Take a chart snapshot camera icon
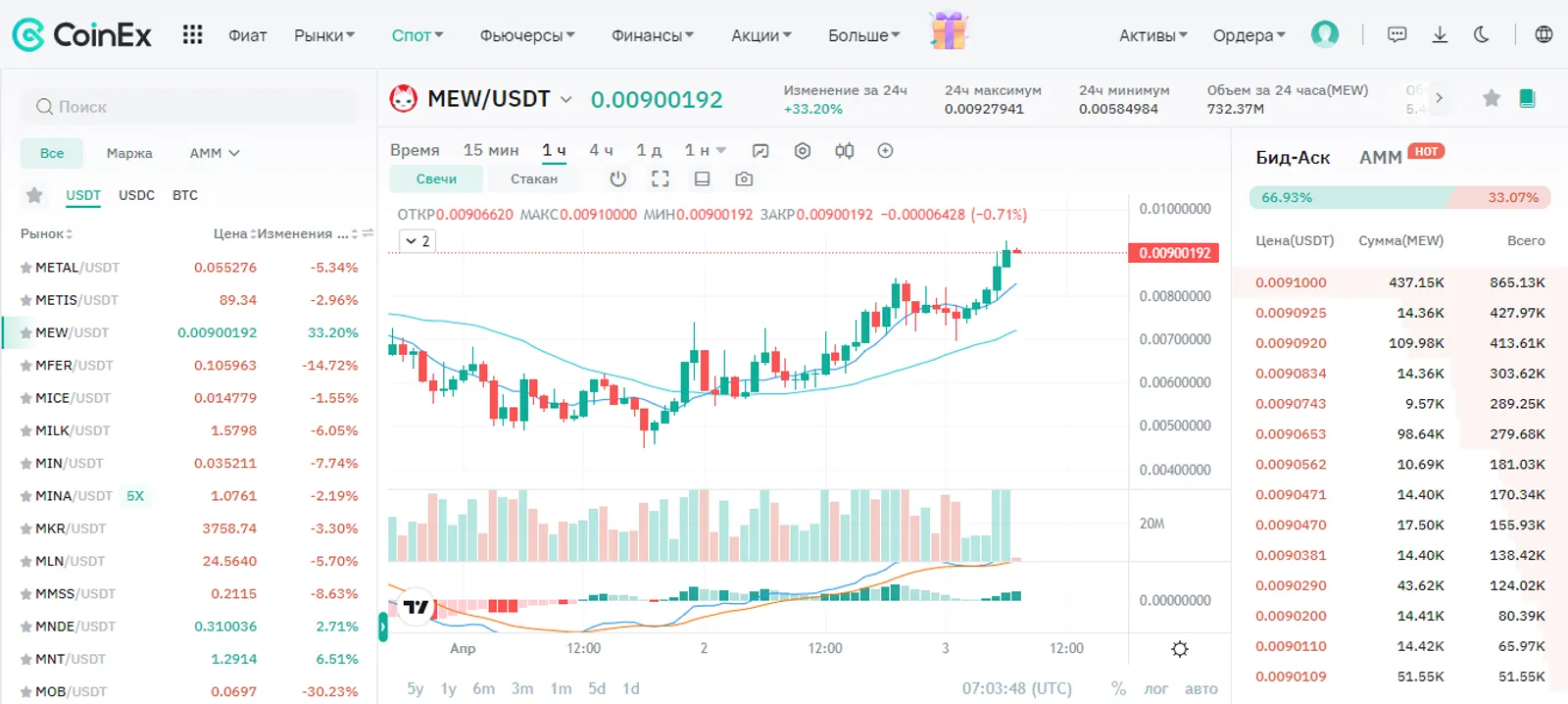Screen dimensions: 1568x704 coord(744,179)
